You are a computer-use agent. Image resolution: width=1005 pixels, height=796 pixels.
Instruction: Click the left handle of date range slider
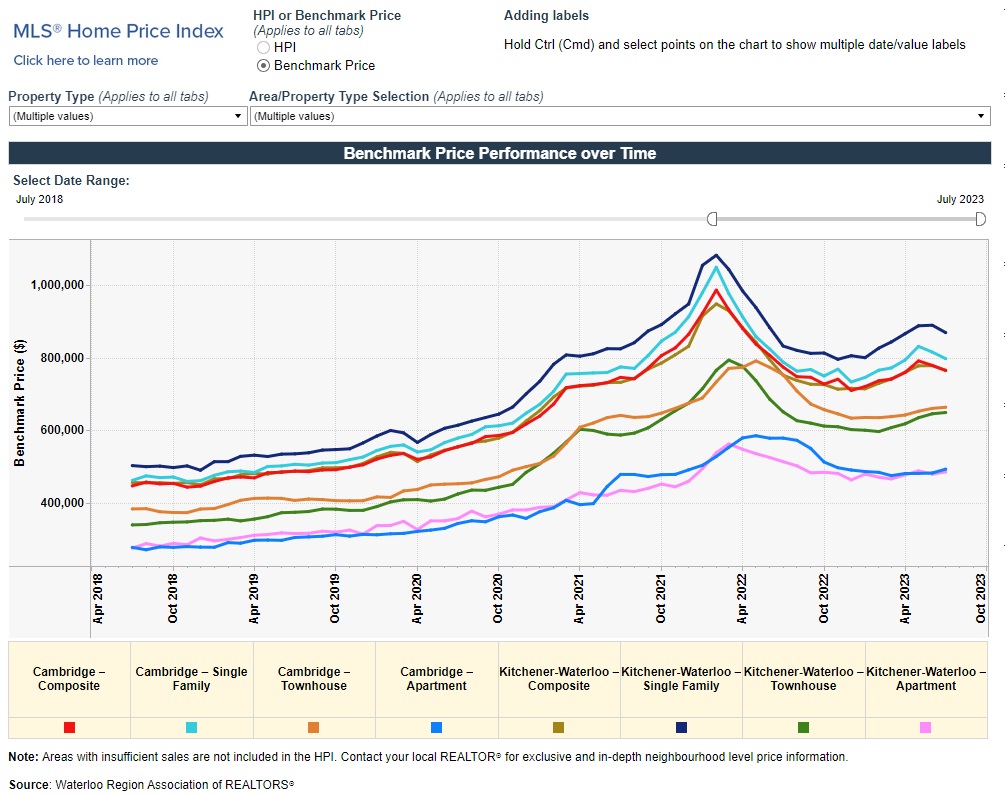tap(712, 219)
